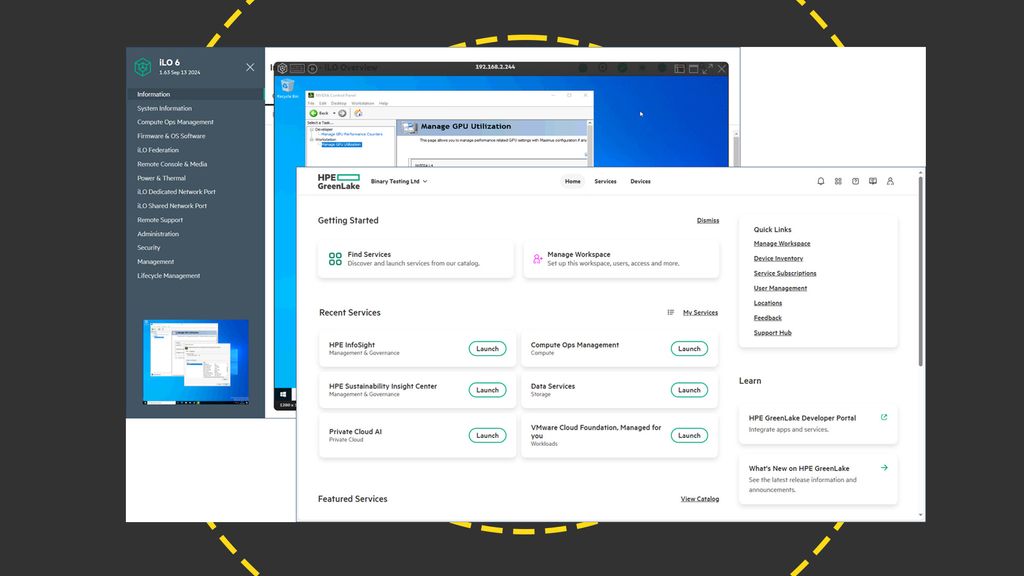Click the documentation book icon in header
The image size is (1024, 576).
coord(873,181)
